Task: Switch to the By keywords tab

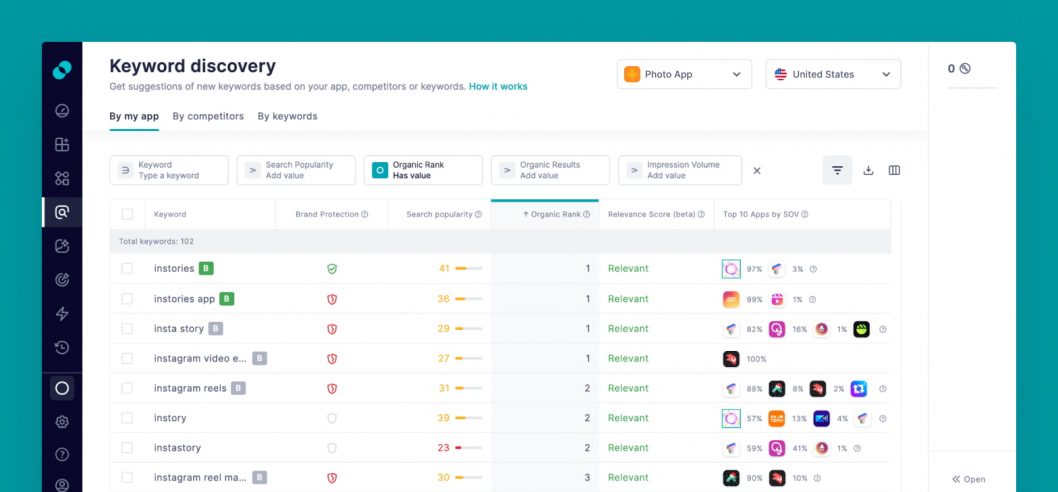Action: click(287, 116)
